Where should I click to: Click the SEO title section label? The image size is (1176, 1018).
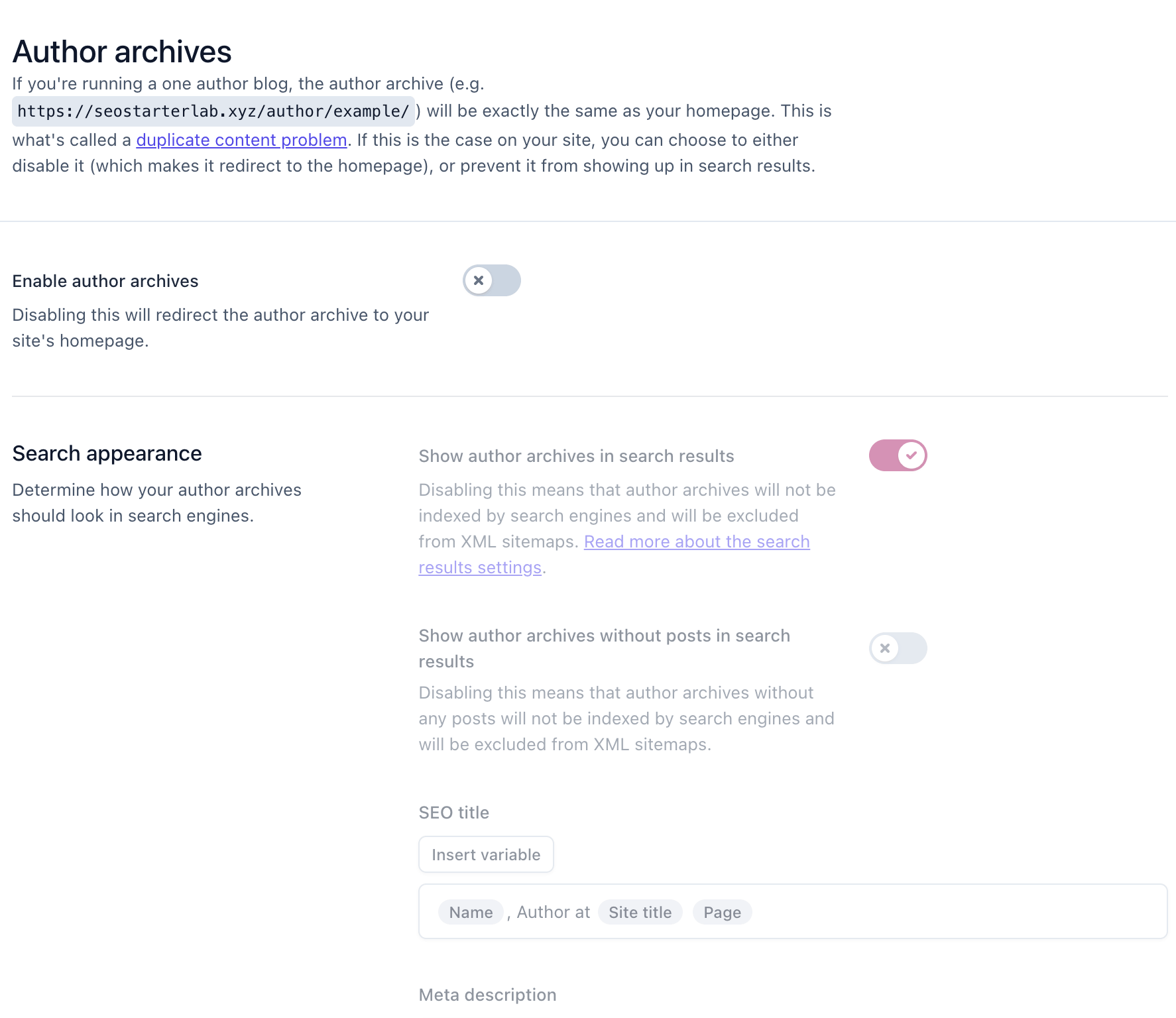click(453, 813)
